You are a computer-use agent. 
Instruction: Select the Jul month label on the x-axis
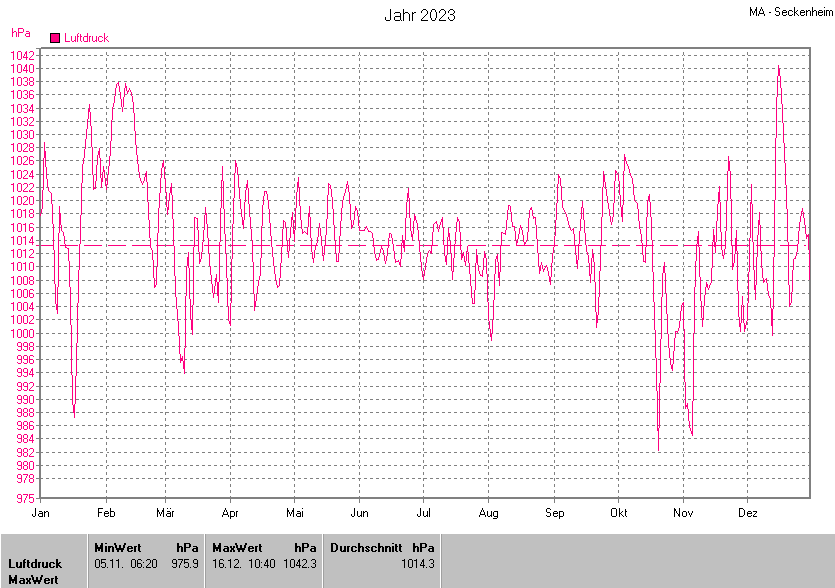pyautogui.click(x=423, y=513)
